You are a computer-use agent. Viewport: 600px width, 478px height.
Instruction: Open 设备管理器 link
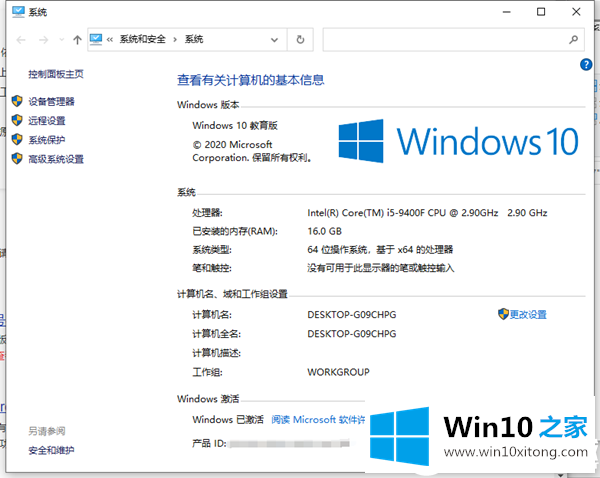tap(51, 101)
